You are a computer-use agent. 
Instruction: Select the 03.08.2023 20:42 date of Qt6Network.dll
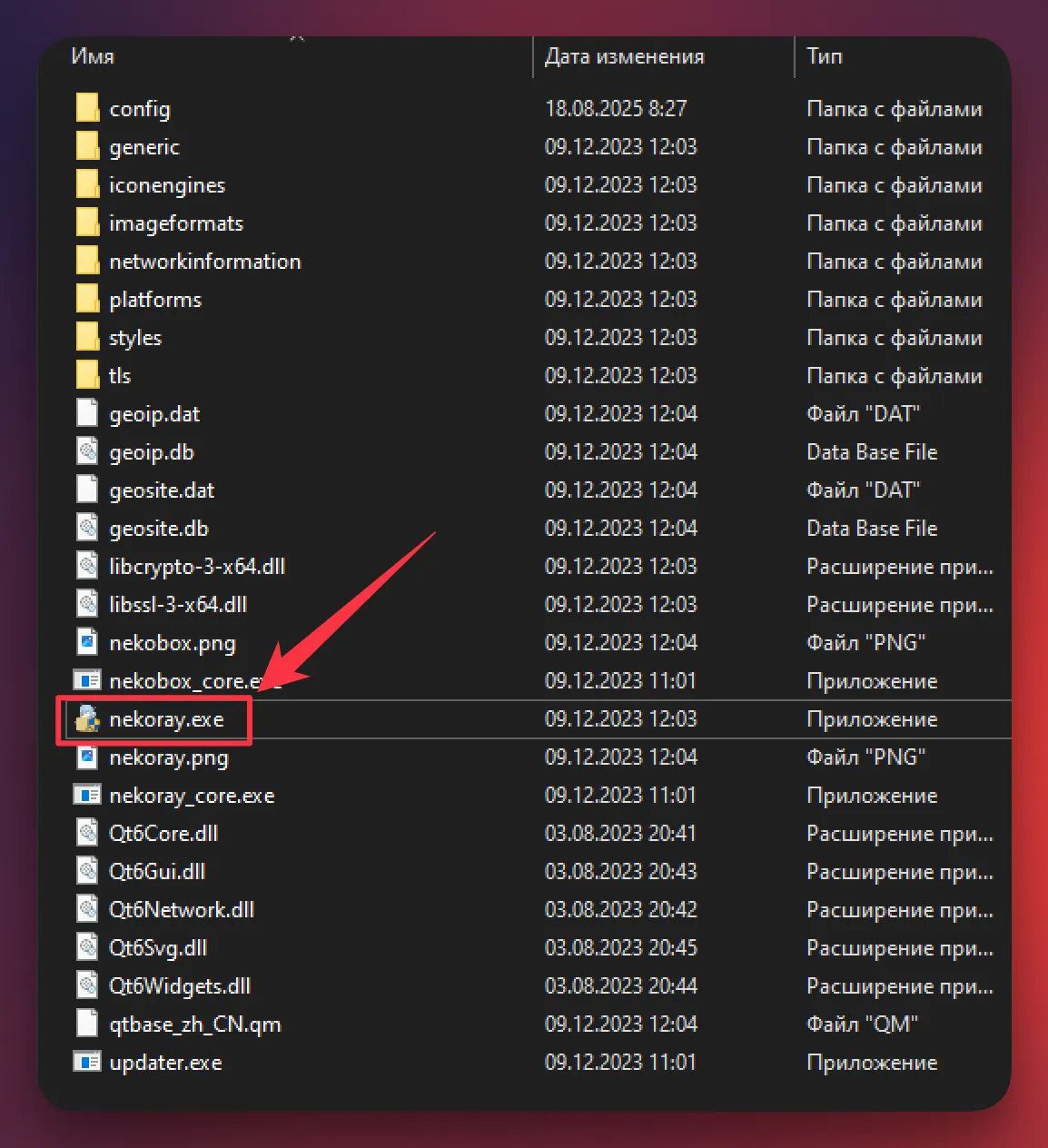(621, 909)
